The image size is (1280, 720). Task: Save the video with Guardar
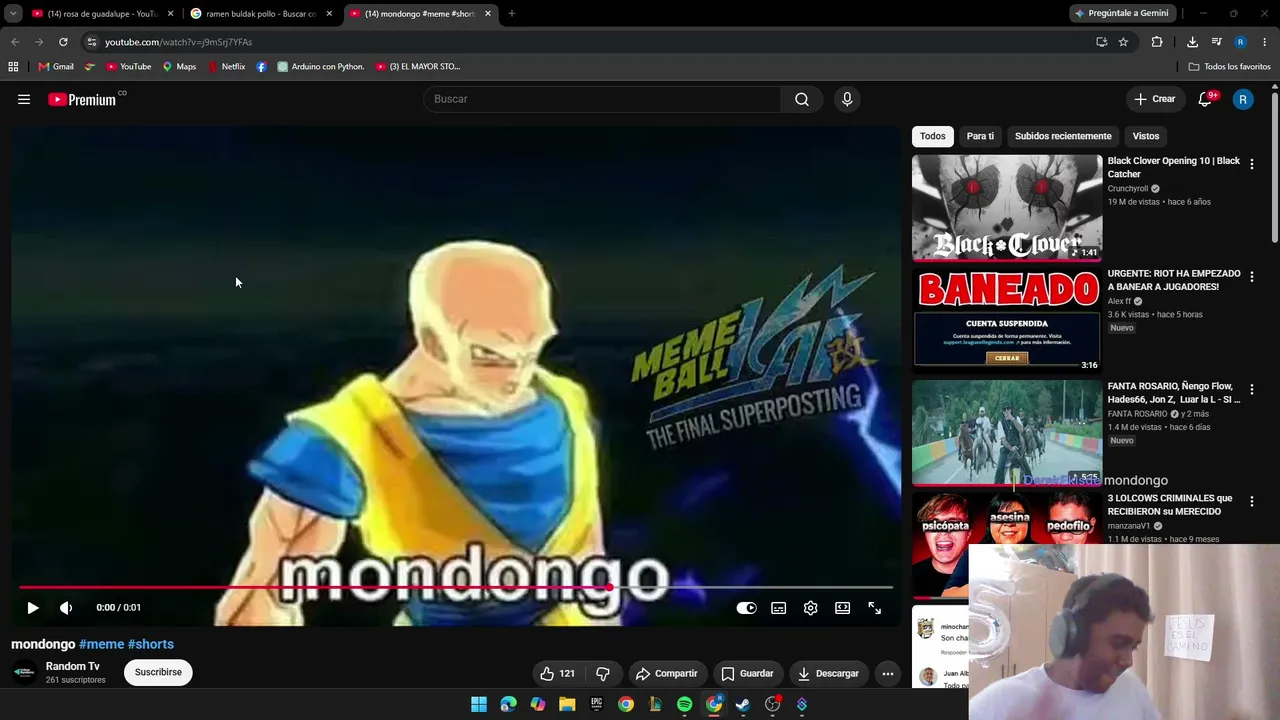pos(747,673)
